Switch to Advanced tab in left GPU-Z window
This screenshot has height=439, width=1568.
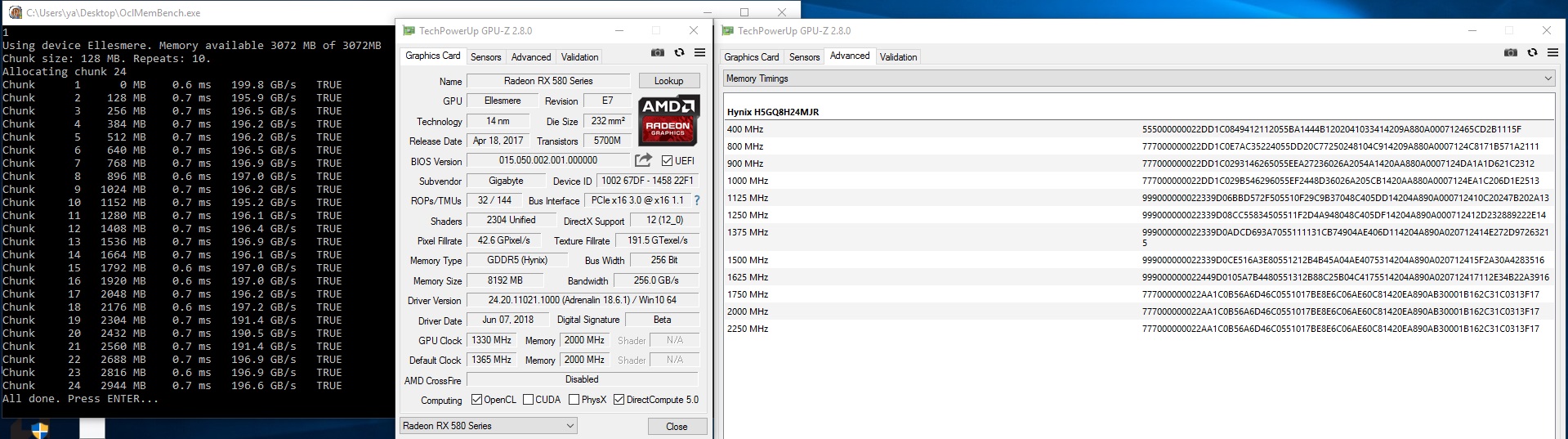point(531,57)
